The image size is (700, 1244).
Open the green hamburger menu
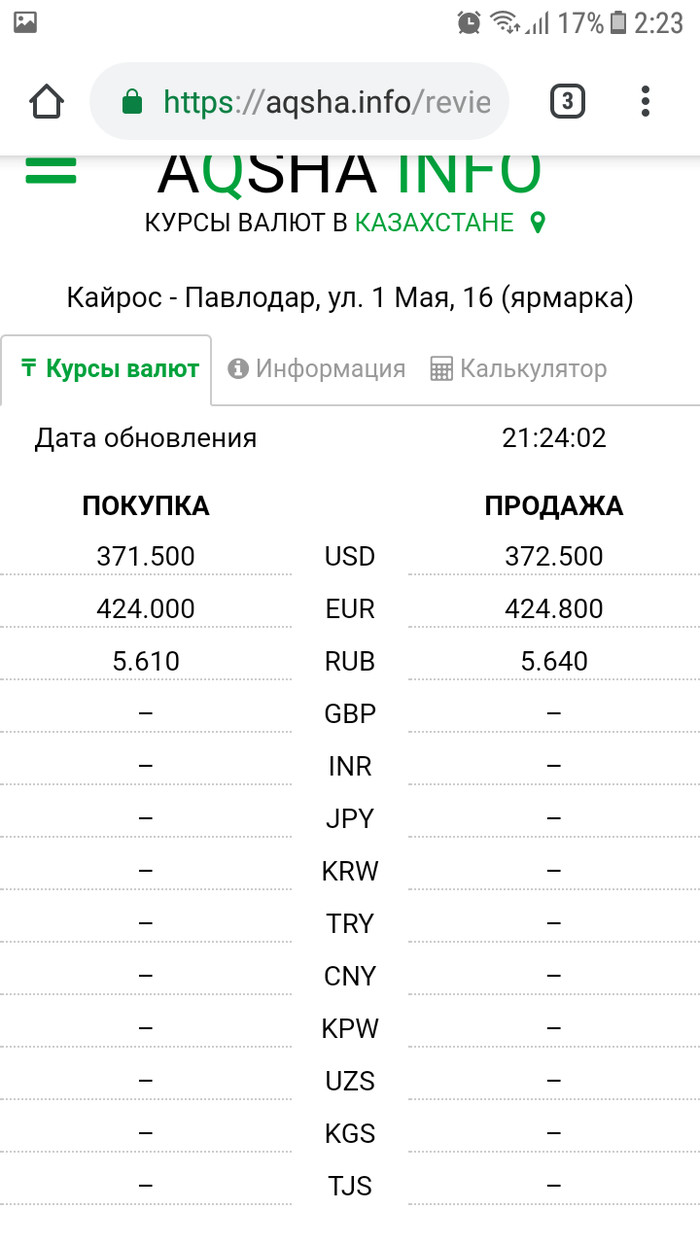tap(50, 170)
